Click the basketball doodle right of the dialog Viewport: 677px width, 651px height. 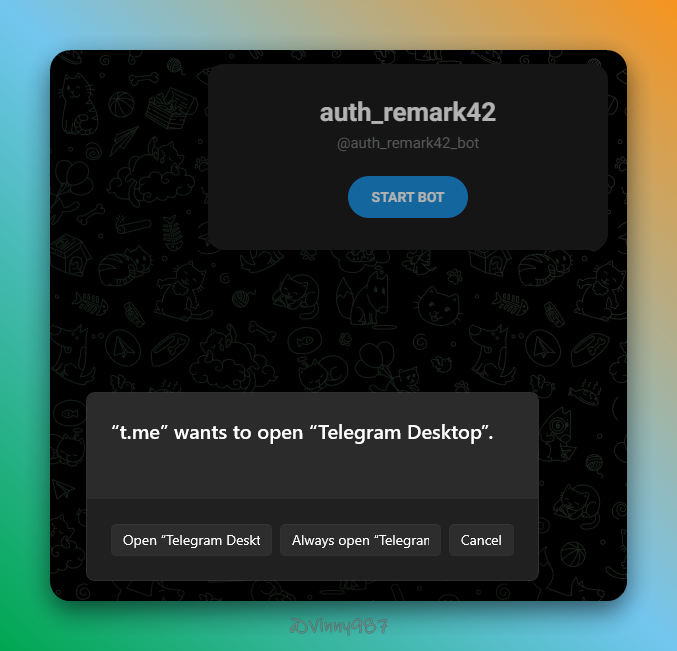(594, 462)
